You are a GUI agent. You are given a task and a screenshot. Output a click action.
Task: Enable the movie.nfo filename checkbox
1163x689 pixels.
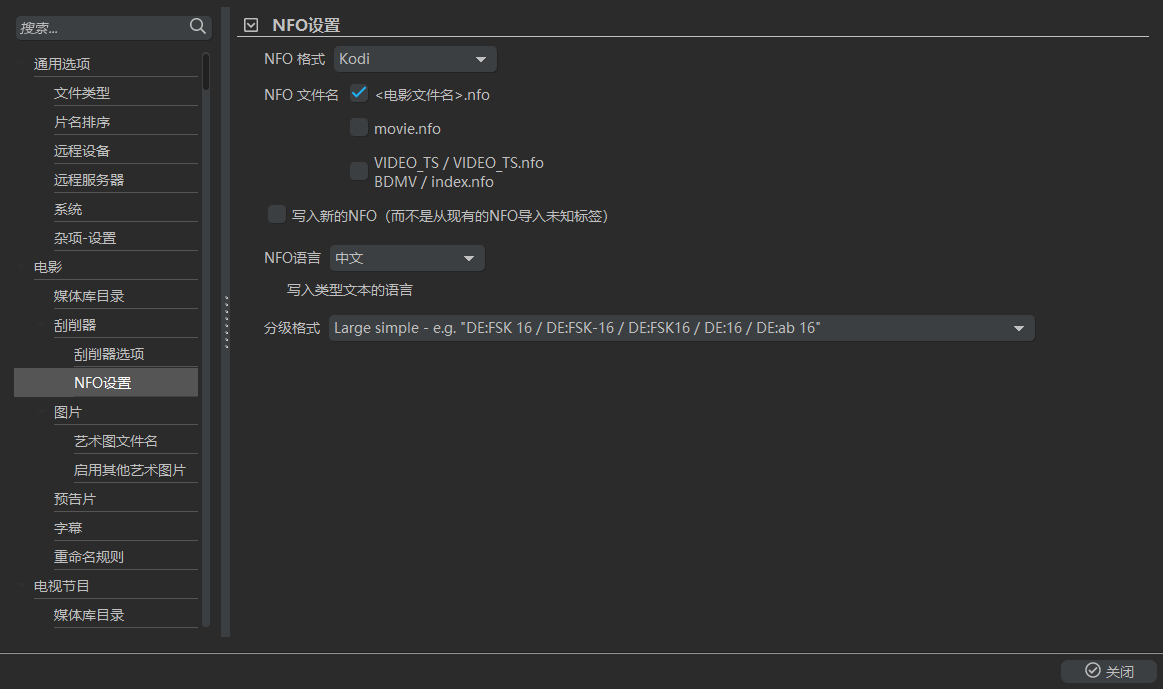click(359, 127)
